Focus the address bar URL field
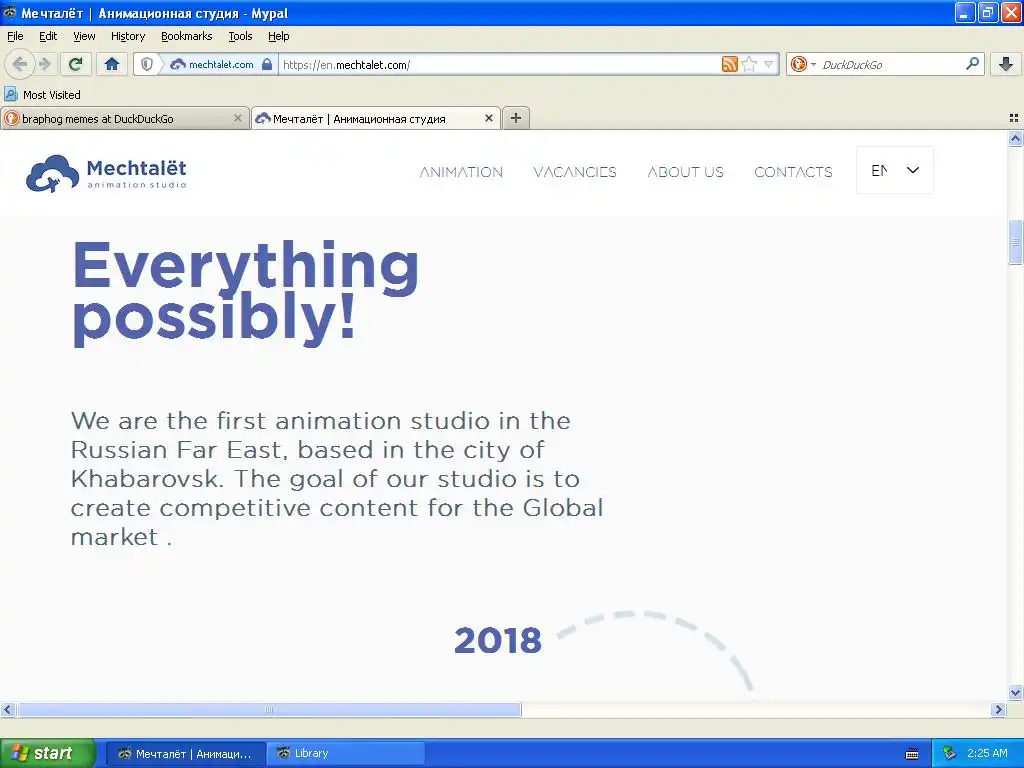 [500, 65]
